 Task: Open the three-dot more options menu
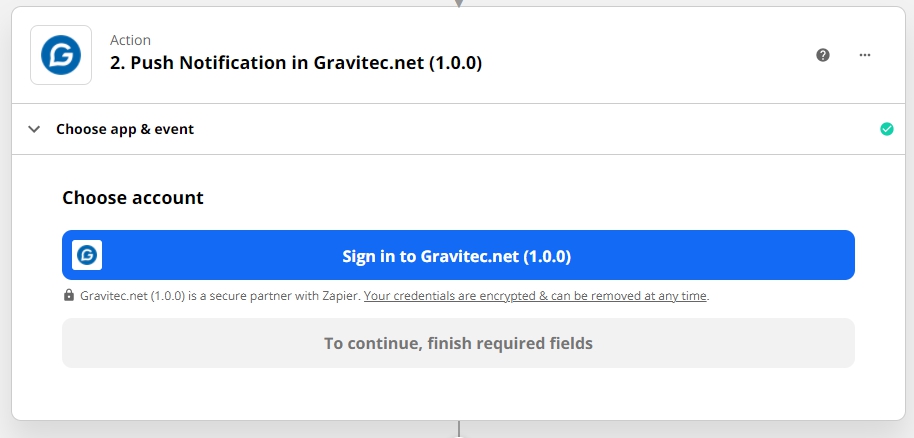click(865, 55)
